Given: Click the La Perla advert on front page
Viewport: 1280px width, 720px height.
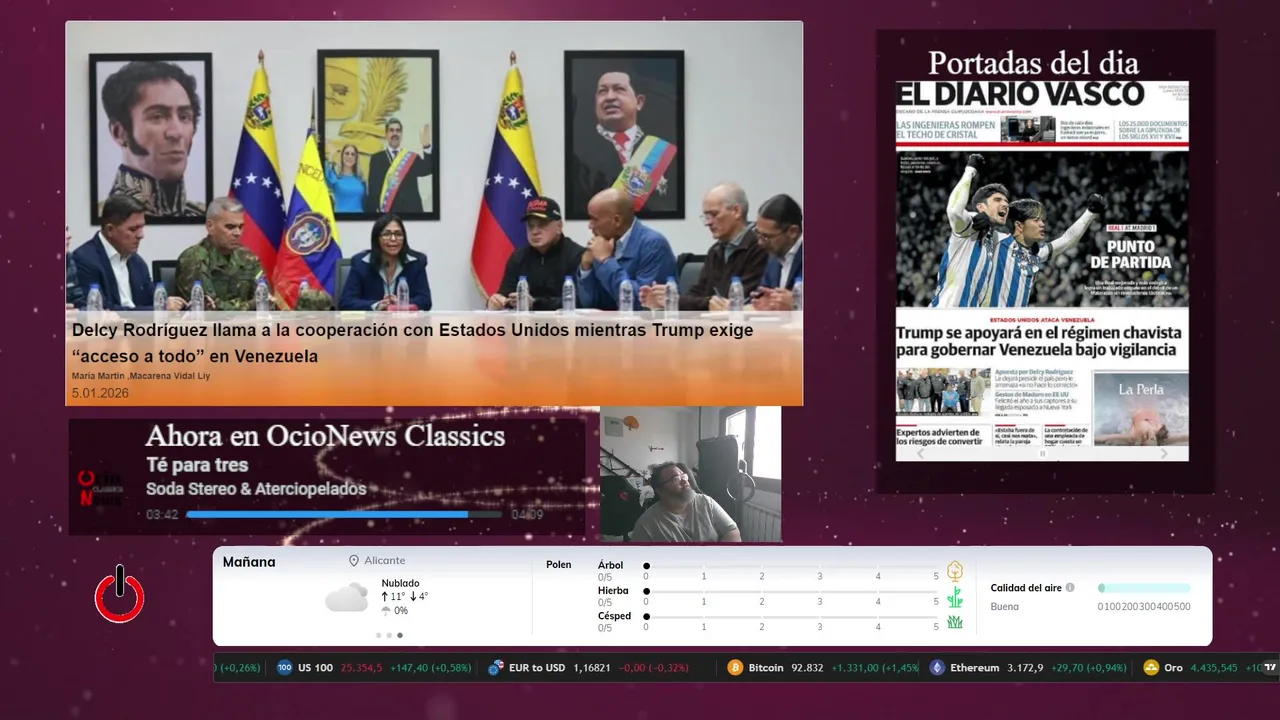Looking at the screenshot, I should (1141, 408).
